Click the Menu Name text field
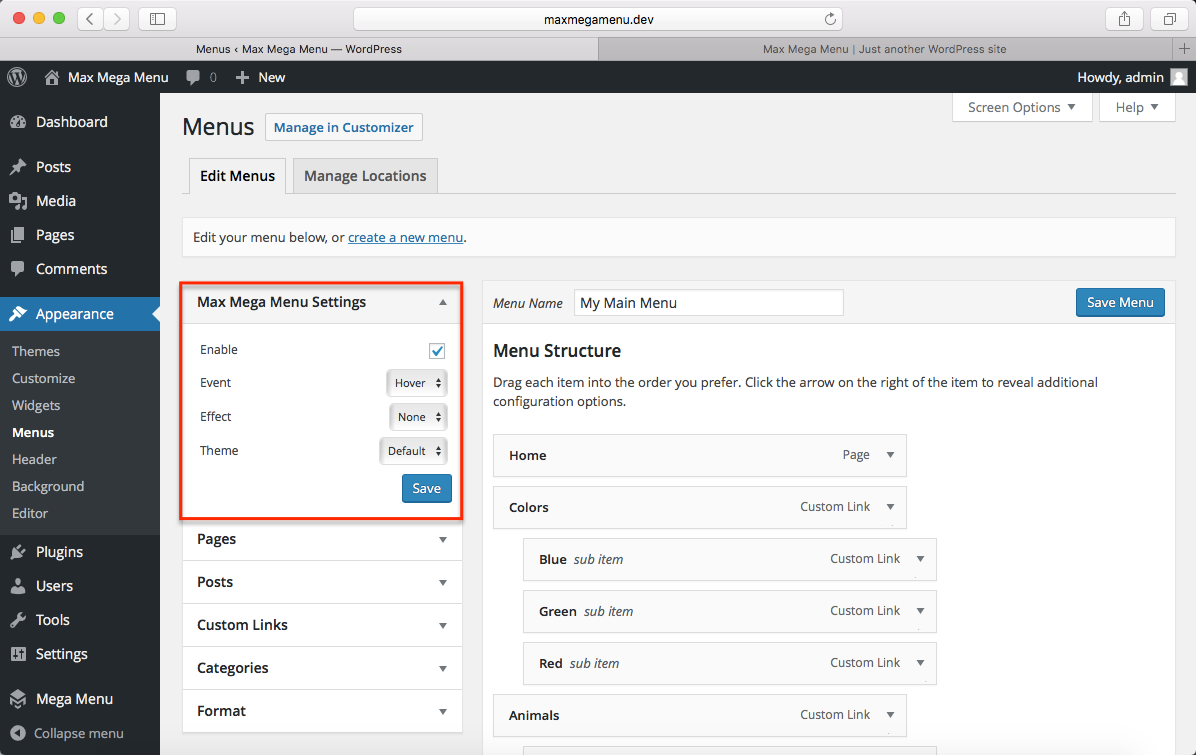 tap(708, 303)
